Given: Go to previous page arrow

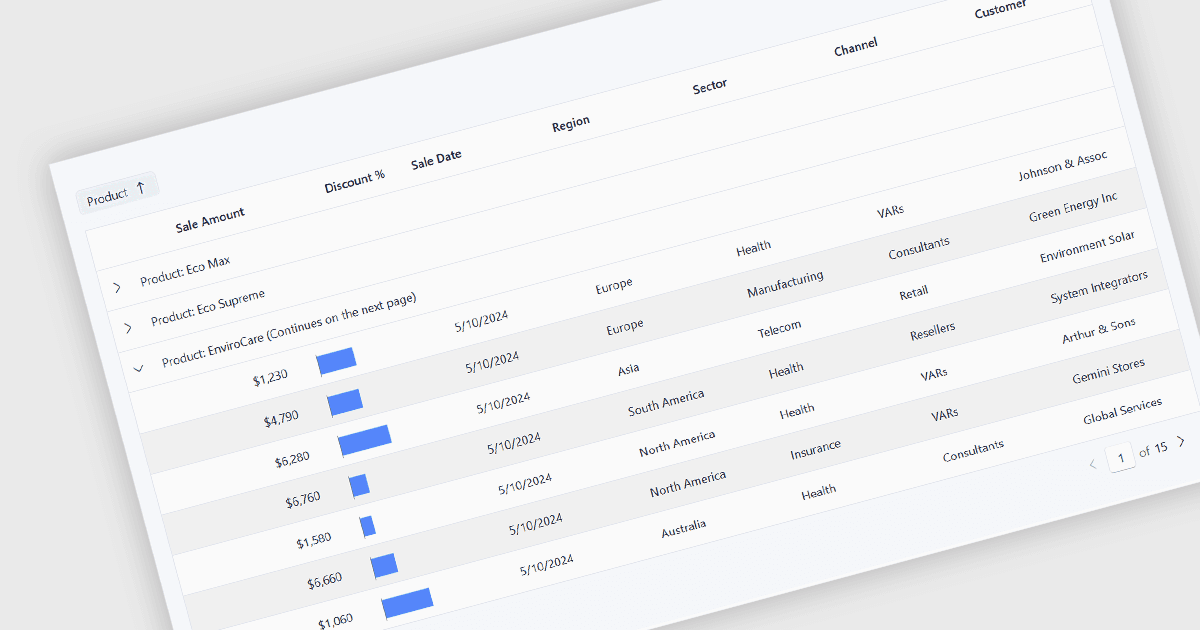Looking at the screenshot, I should [x=1093, y=464].
